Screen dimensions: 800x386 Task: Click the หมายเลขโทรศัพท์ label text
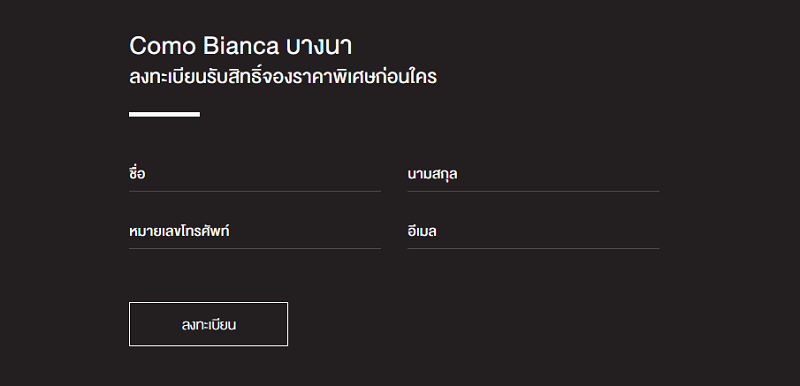[179, 231]
